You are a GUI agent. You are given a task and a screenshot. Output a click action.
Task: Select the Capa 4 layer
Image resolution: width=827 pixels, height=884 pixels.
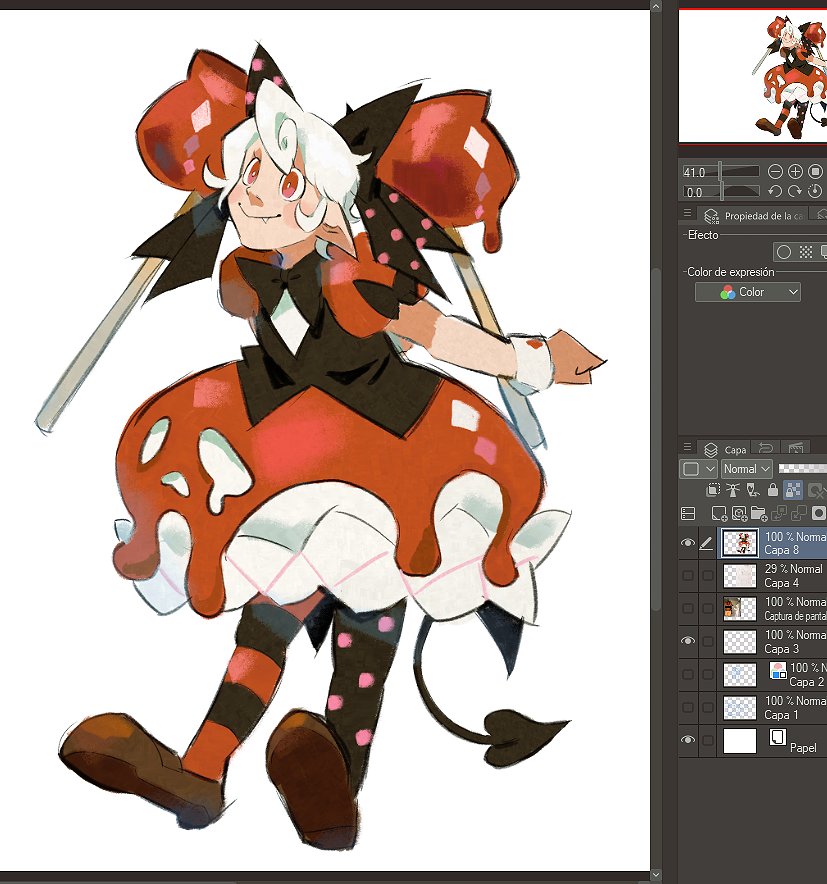(773, 576)
